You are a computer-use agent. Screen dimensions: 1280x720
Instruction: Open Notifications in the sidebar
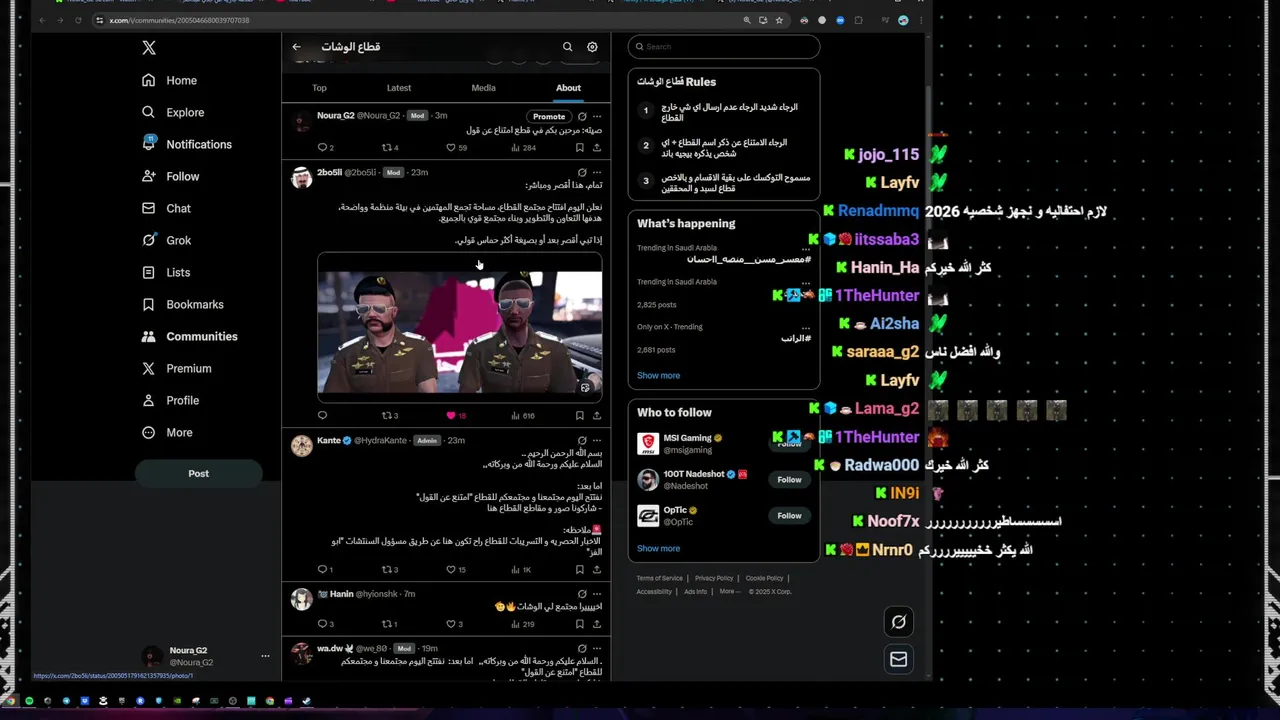(x=187, y=144)
